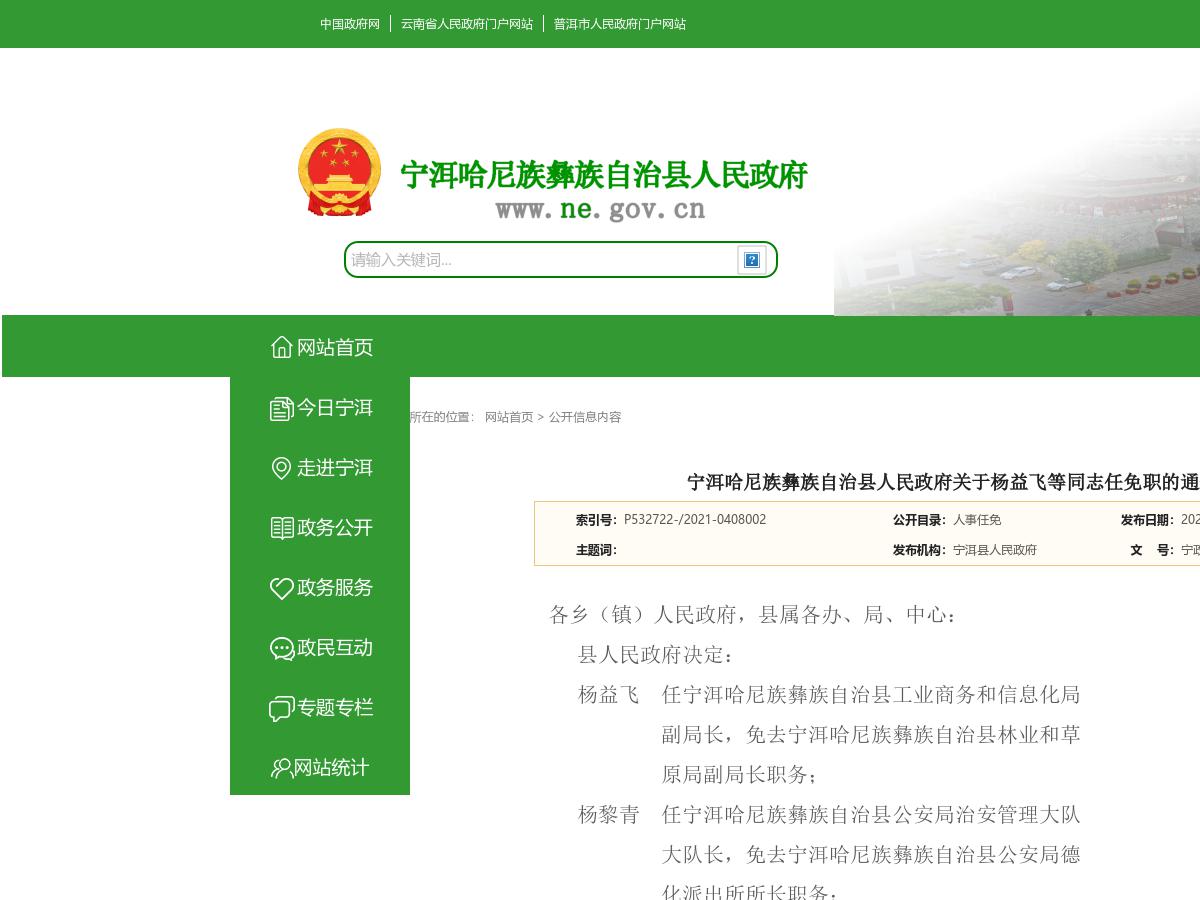Click the article headline about 杨益飞等同志任免职
The width and height of the screenshot is (1200, 900).
(x=943, y=482)
